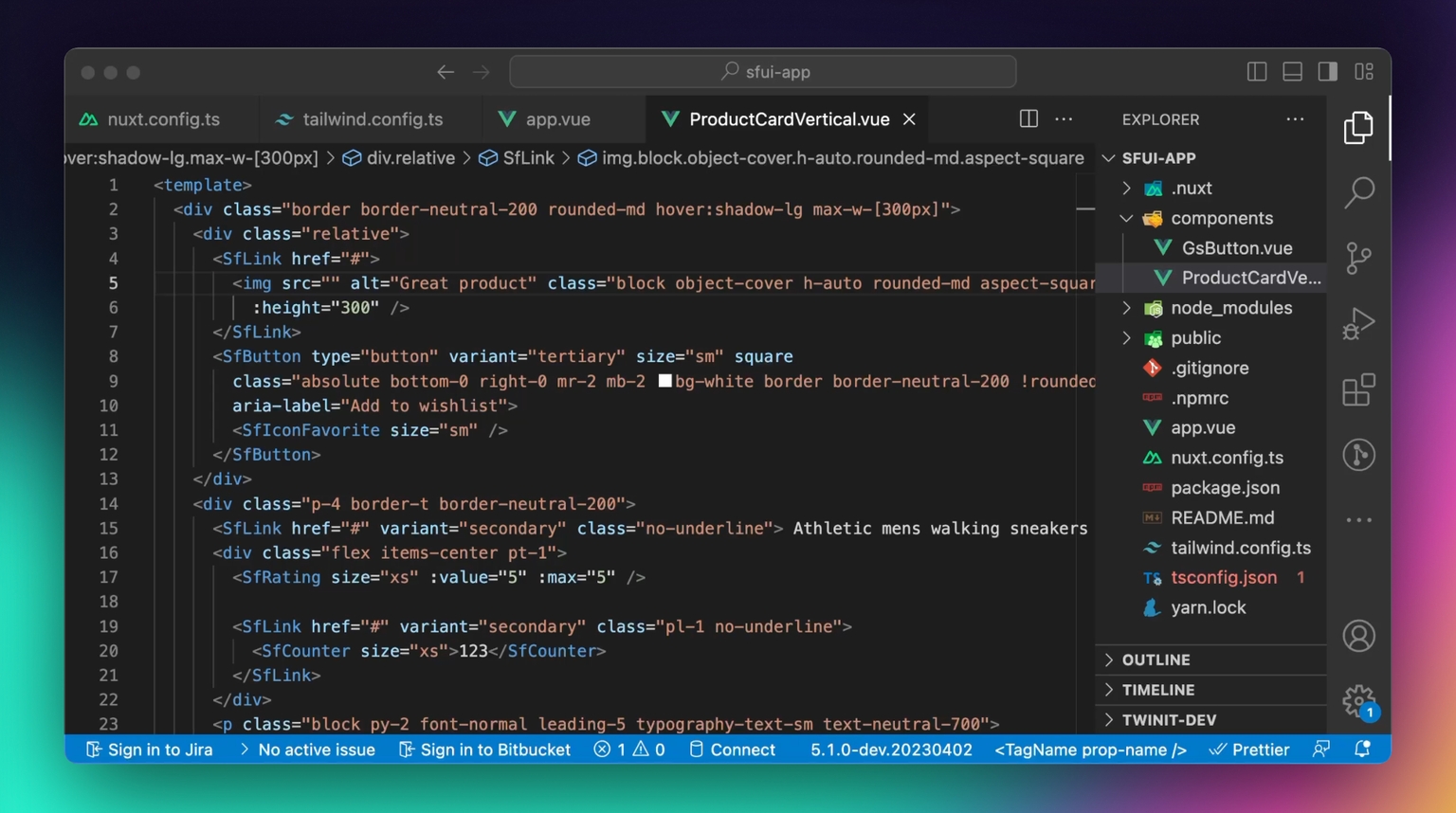The height and width of the screenshot is (813, 1456).
Task: Click Sign in to Bitbucket
Action: pyautogui.click(x=484, y=750)
